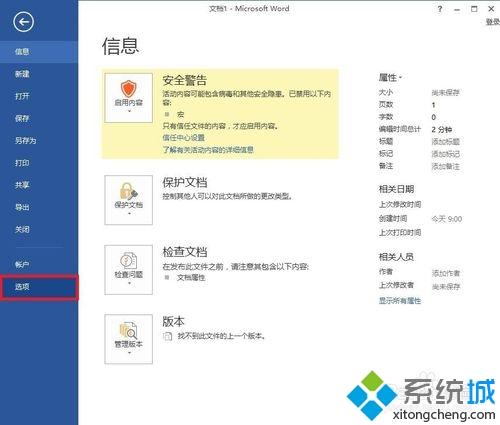The width and height of the screenshot is (500, 425).
Task: Click the 添加标题 field
Action: click(446, 142)
